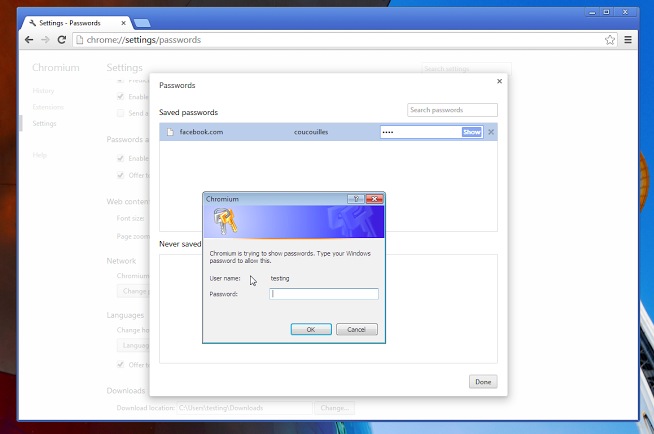The width and height of the screenshot is (654, 434).
Task: Open the Chromium hamburger menu
Action: pyautogui.click(x=627, y=40)
